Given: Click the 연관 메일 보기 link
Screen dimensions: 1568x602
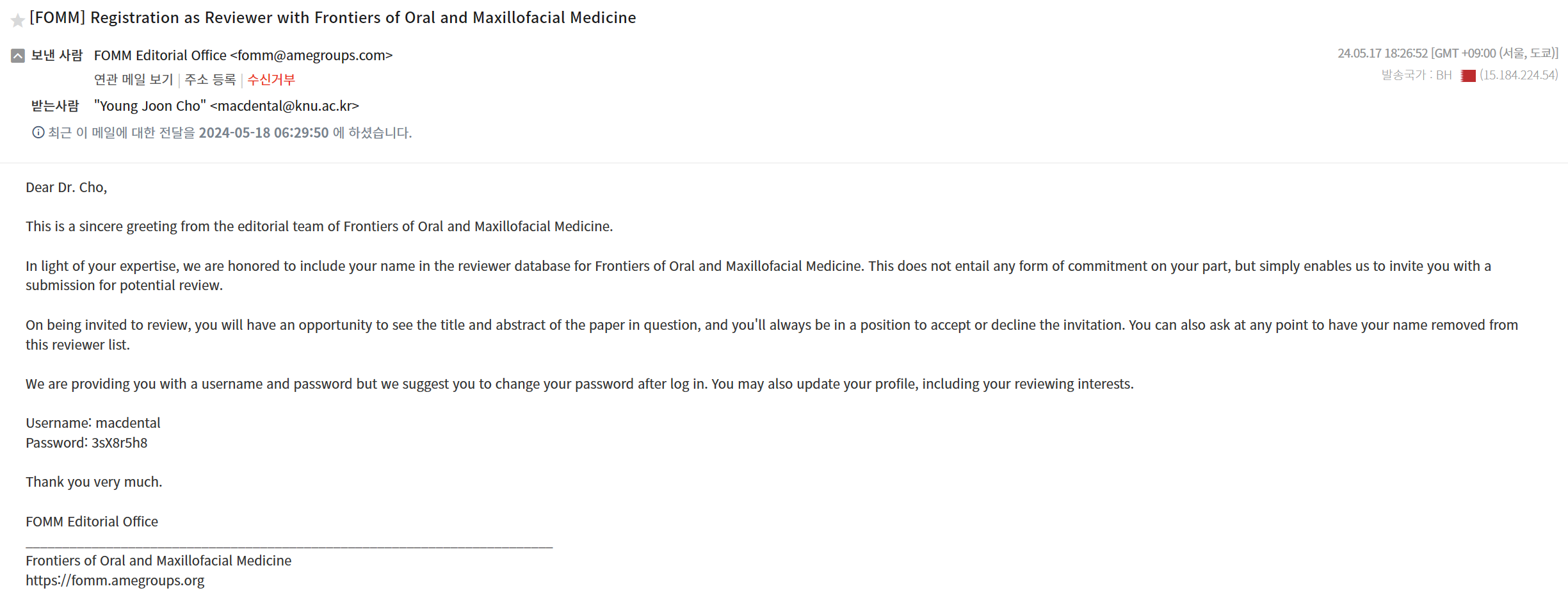Looking at the screenshot, I should click(133, 79).
